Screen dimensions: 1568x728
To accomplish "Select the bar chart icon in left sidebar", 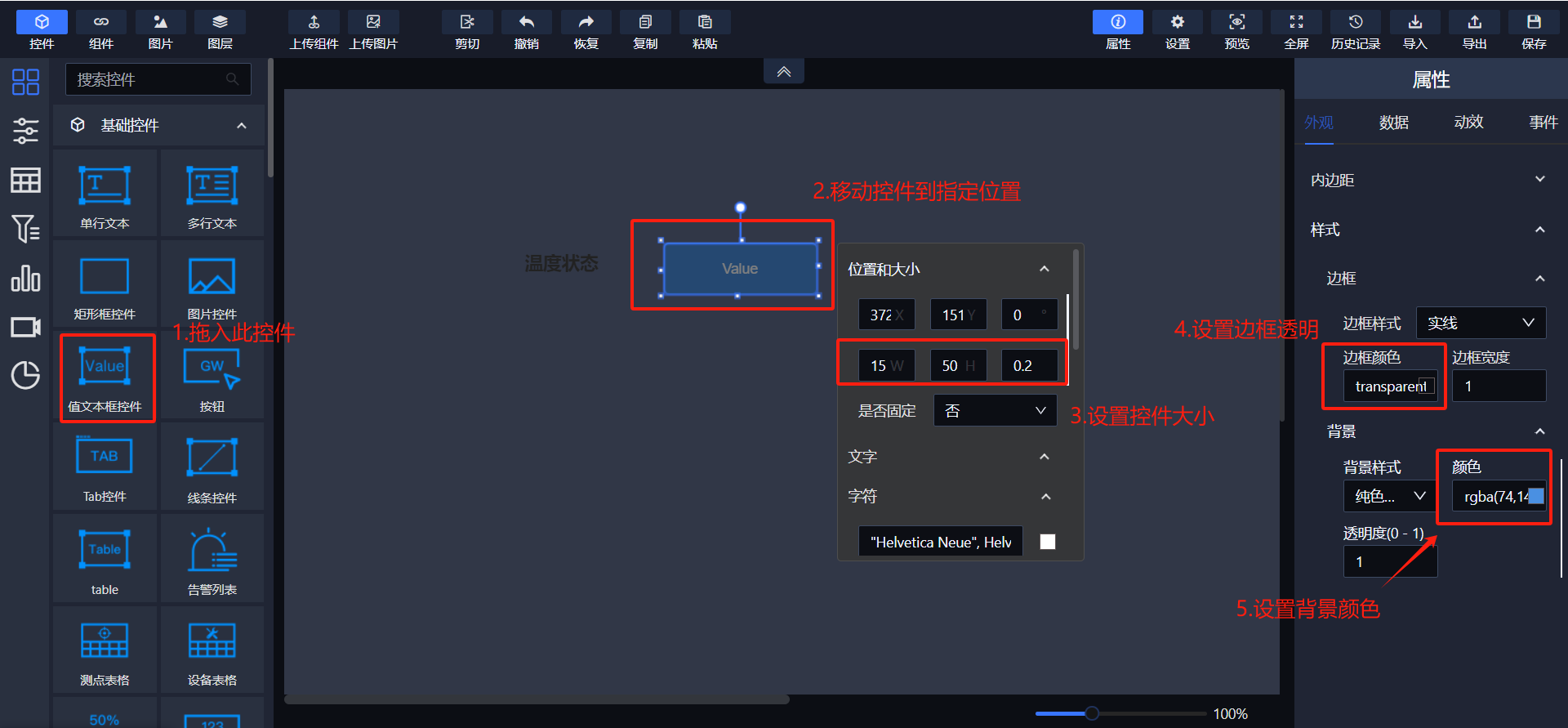I will click(x=25, y=279).
